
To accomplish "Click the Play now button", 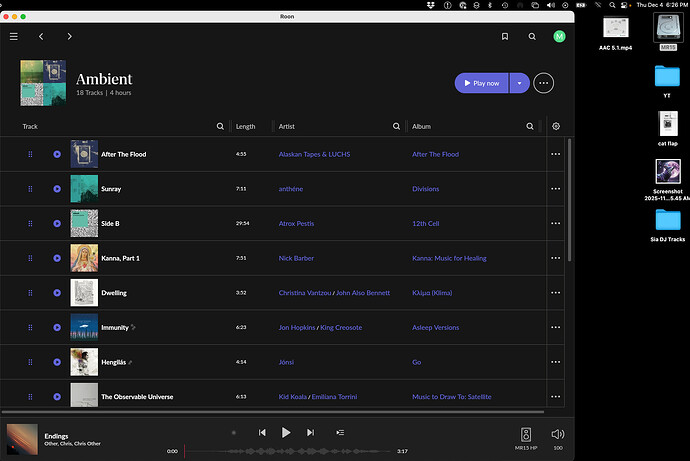I will tap(481, 83).
